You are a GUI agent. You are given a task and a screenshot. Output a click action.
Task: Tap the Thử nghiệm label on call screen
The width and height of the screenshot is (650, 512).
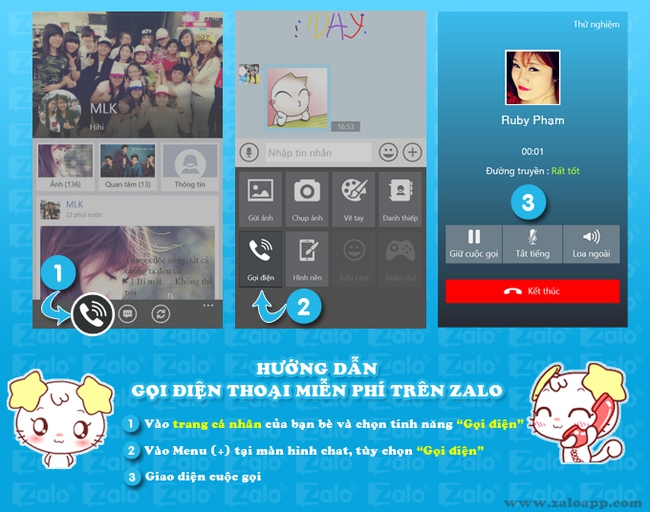point(597,24)
